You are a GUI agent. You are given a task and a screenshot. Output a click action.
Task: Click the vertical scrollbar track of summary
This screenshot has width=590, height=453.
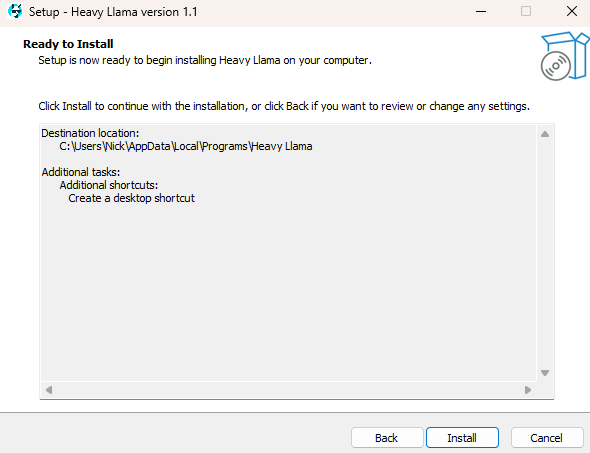pos(545,253)
